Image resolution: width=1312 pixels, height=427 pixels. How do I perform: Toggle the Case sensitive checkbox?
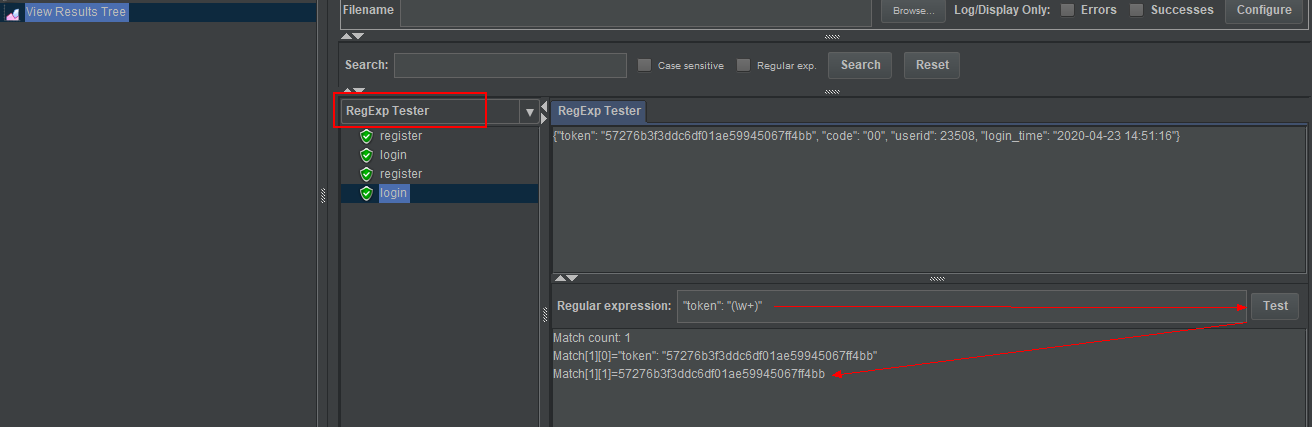point(645,65)
